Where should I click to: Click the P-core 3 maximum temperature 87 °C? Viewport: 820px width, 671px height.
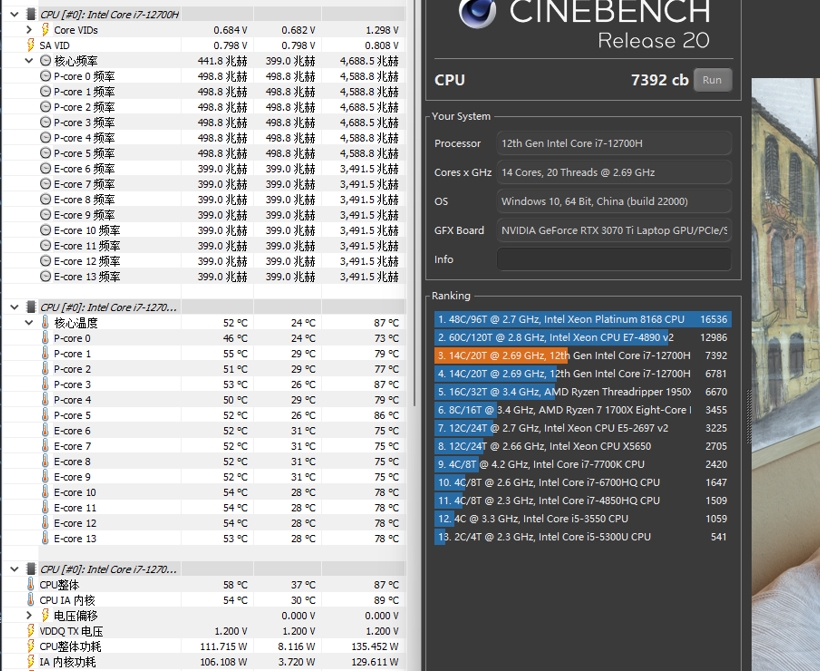[x=386, y=384]
